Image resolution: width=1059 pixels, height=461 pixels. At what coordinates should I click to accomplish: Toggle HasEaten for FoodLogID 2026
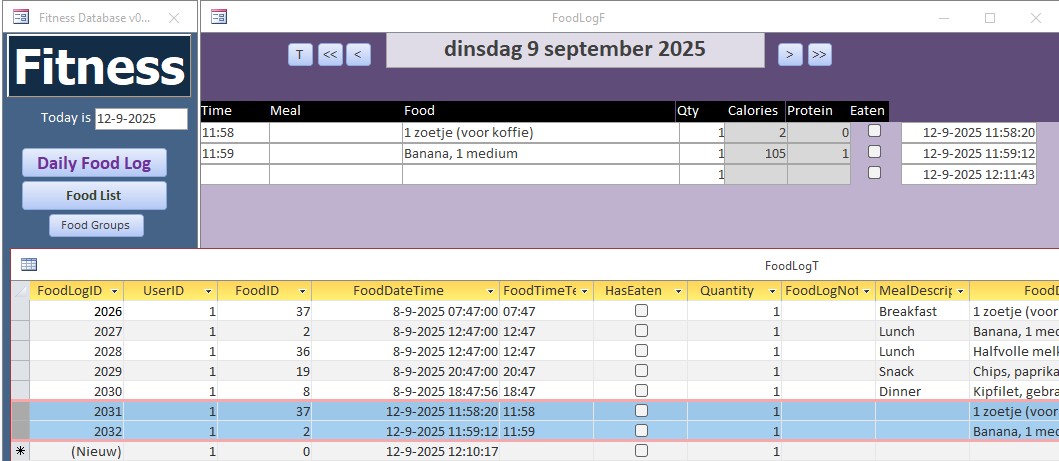click(641, 311)
